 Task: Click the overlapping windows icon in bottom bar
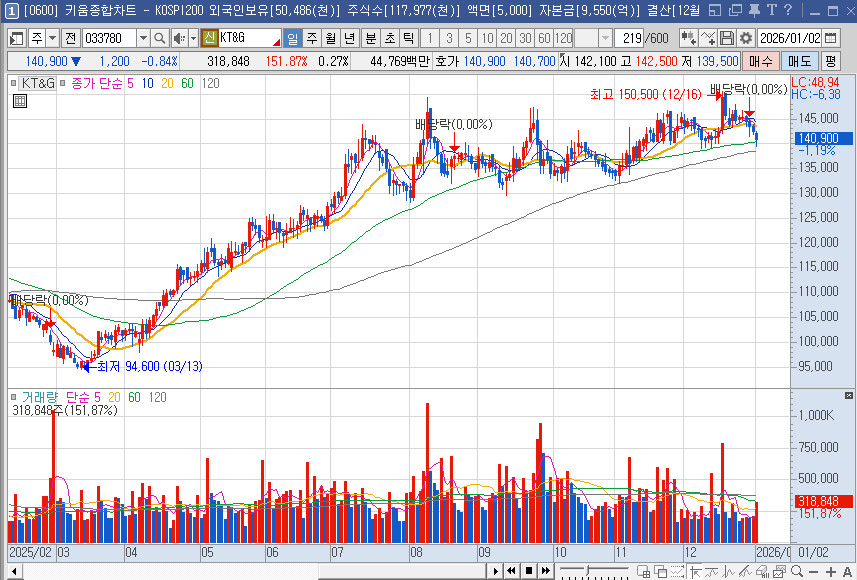[x=660, y=572]
